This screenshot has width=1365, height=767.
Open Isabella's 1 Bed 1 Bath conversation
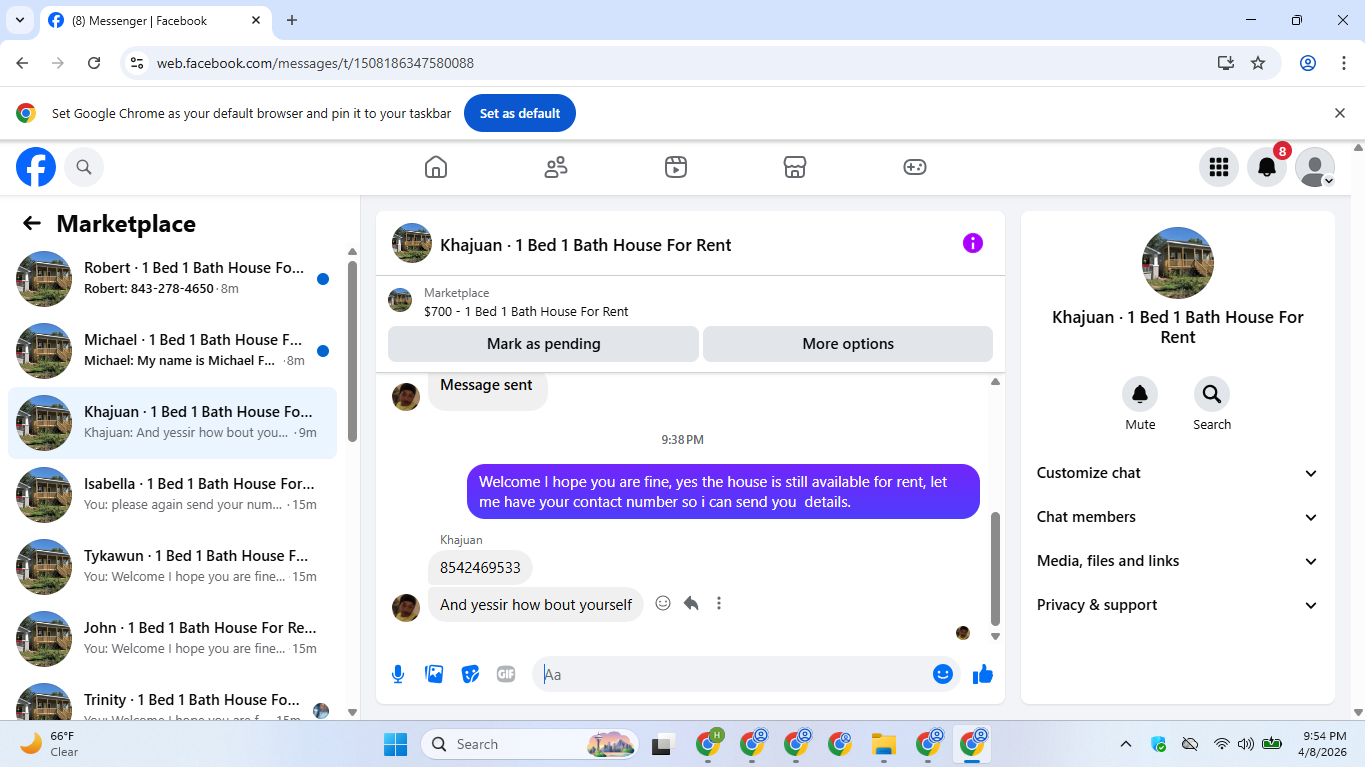(172, 495)
